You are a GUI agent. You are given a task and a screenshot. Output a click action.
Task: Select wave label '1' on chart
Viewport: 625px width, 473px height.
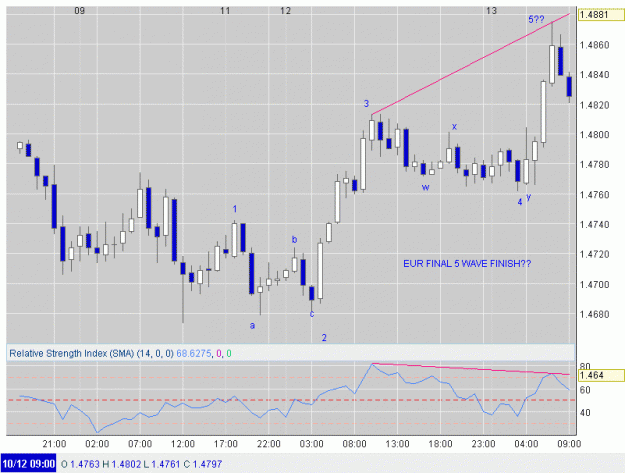[235, 209]
